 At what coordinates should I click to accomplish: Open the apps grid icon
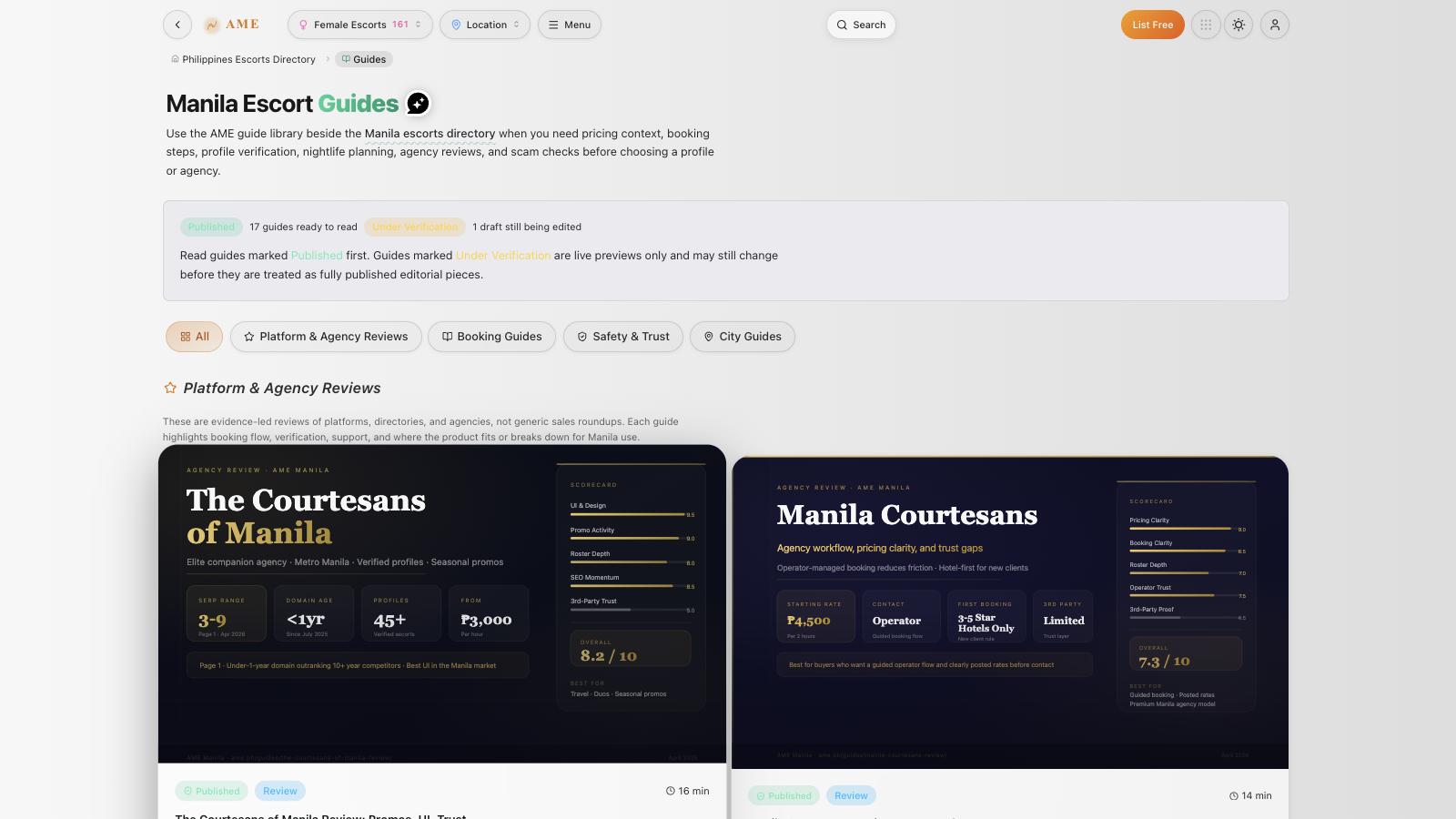click(x=1206, y=25)
